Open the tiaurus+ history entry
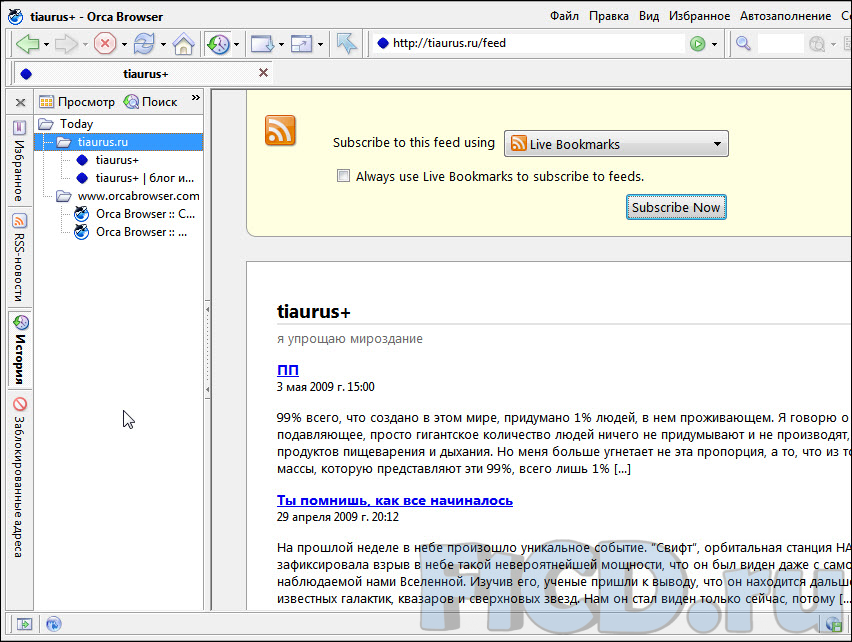This screenshot has height=642, width=852. coord(107,160)
